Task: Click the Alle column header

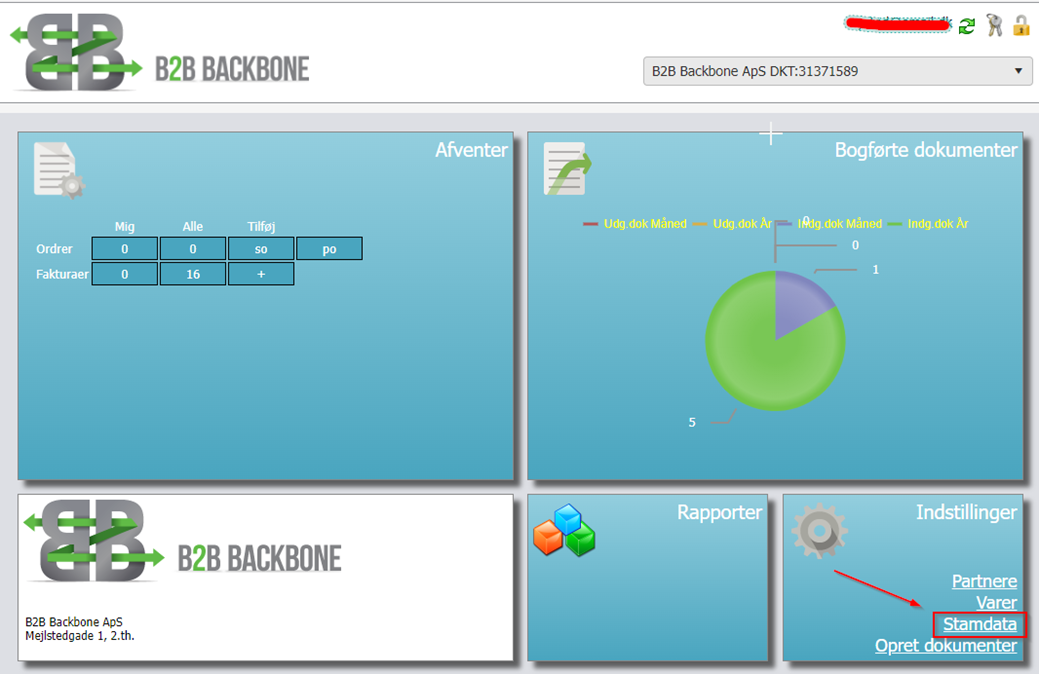Action: pos(193,227)
